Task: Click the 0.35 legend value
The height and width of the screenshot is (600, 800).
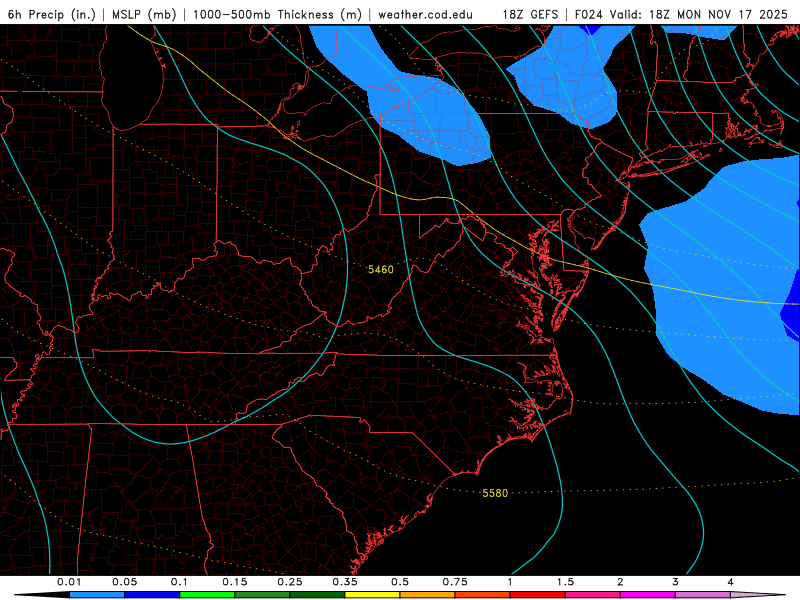Action: 345,582
